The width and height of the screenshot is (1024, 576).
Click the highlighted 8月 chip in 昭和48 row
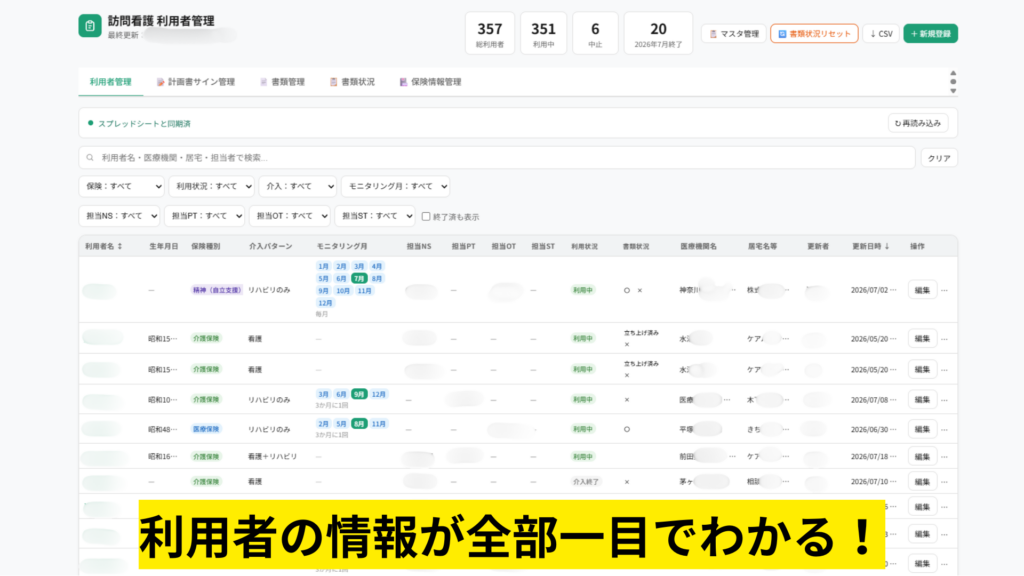click(359, 423)
